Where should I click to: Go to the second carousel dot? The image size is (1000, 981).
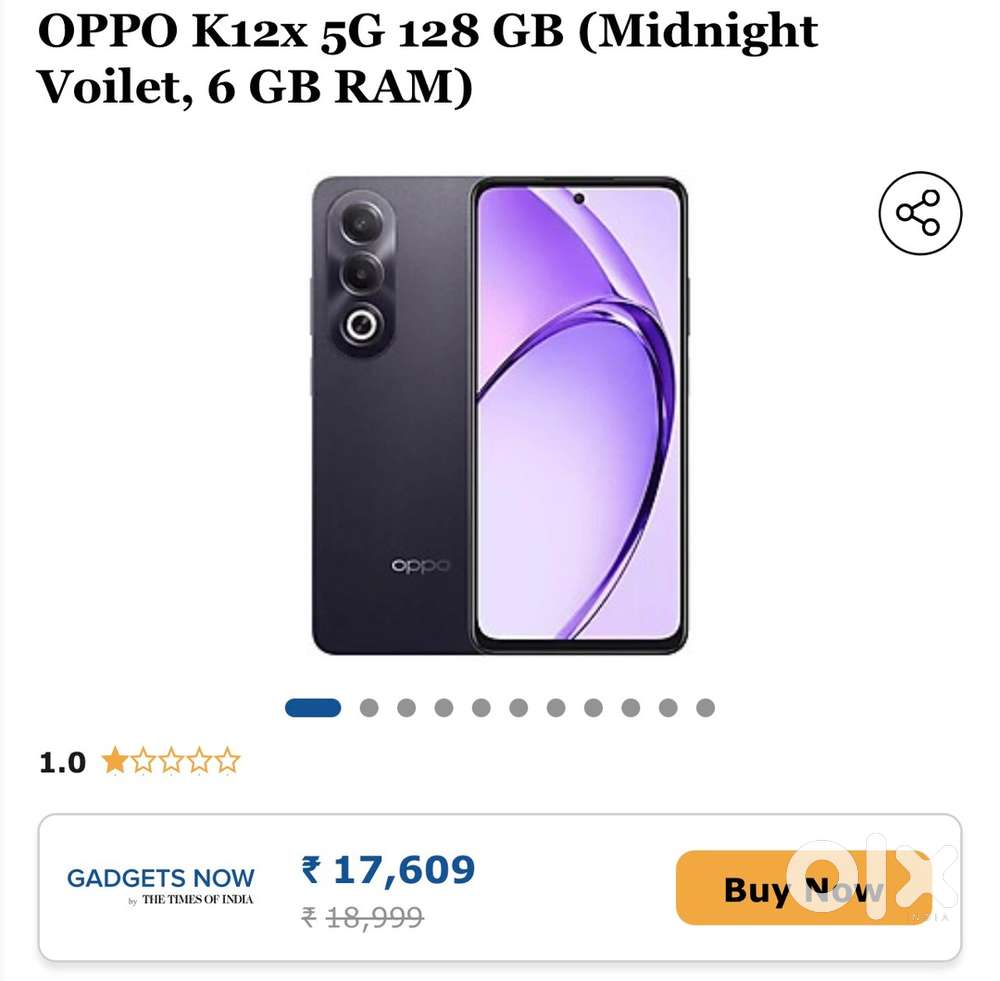tap(369, 708)
